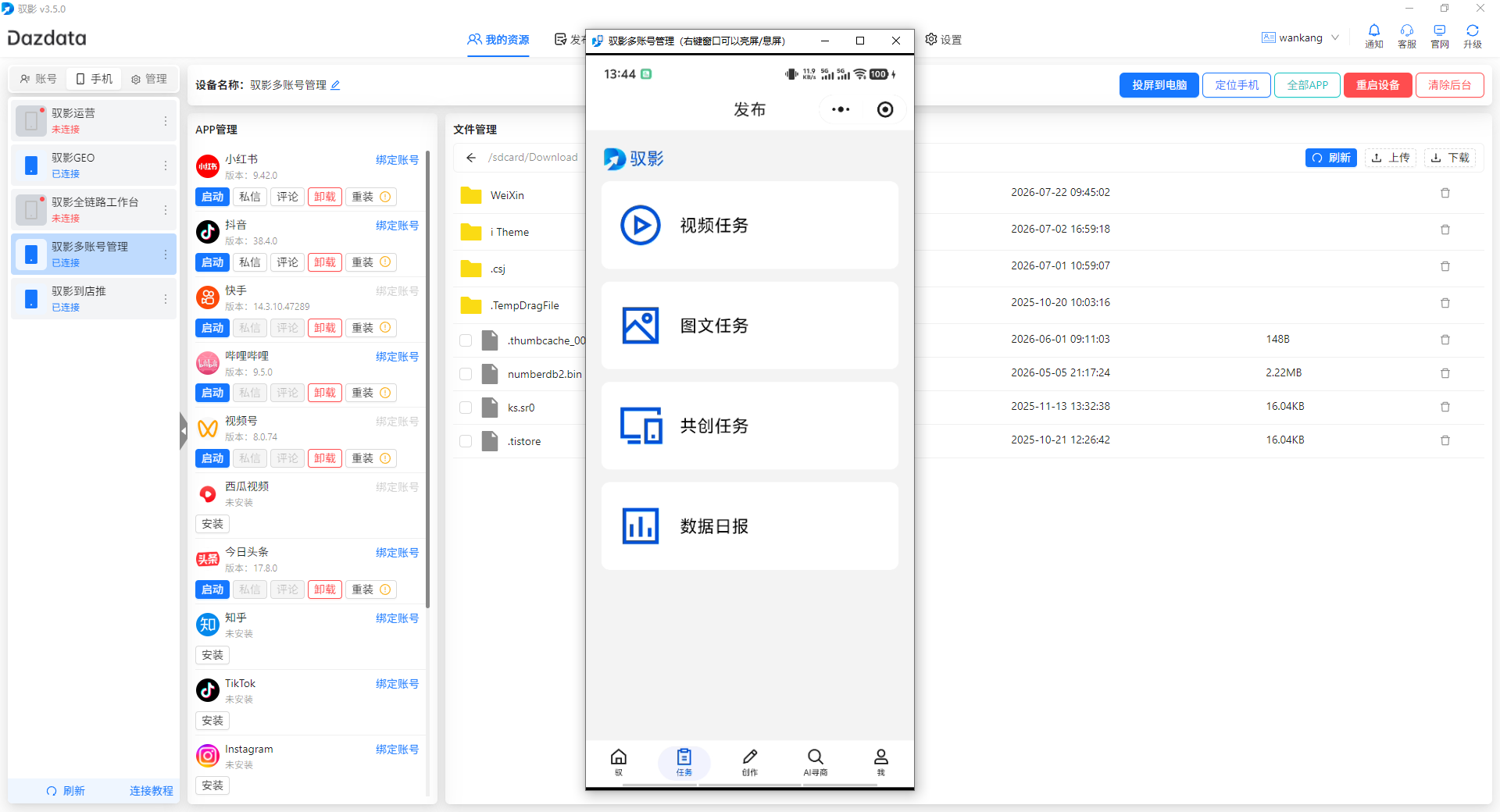Click 安装 for 西瓜视频

[x=212, y=524]
